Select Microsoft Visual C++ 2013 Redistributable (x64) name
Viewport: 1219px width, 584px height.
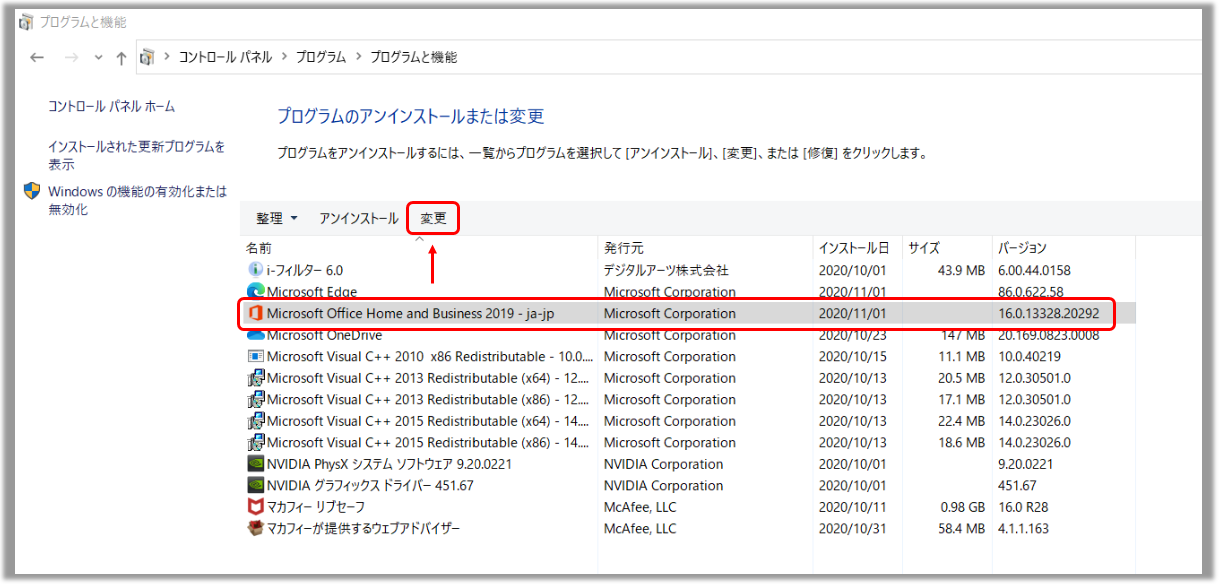click(x=430, y=378)
